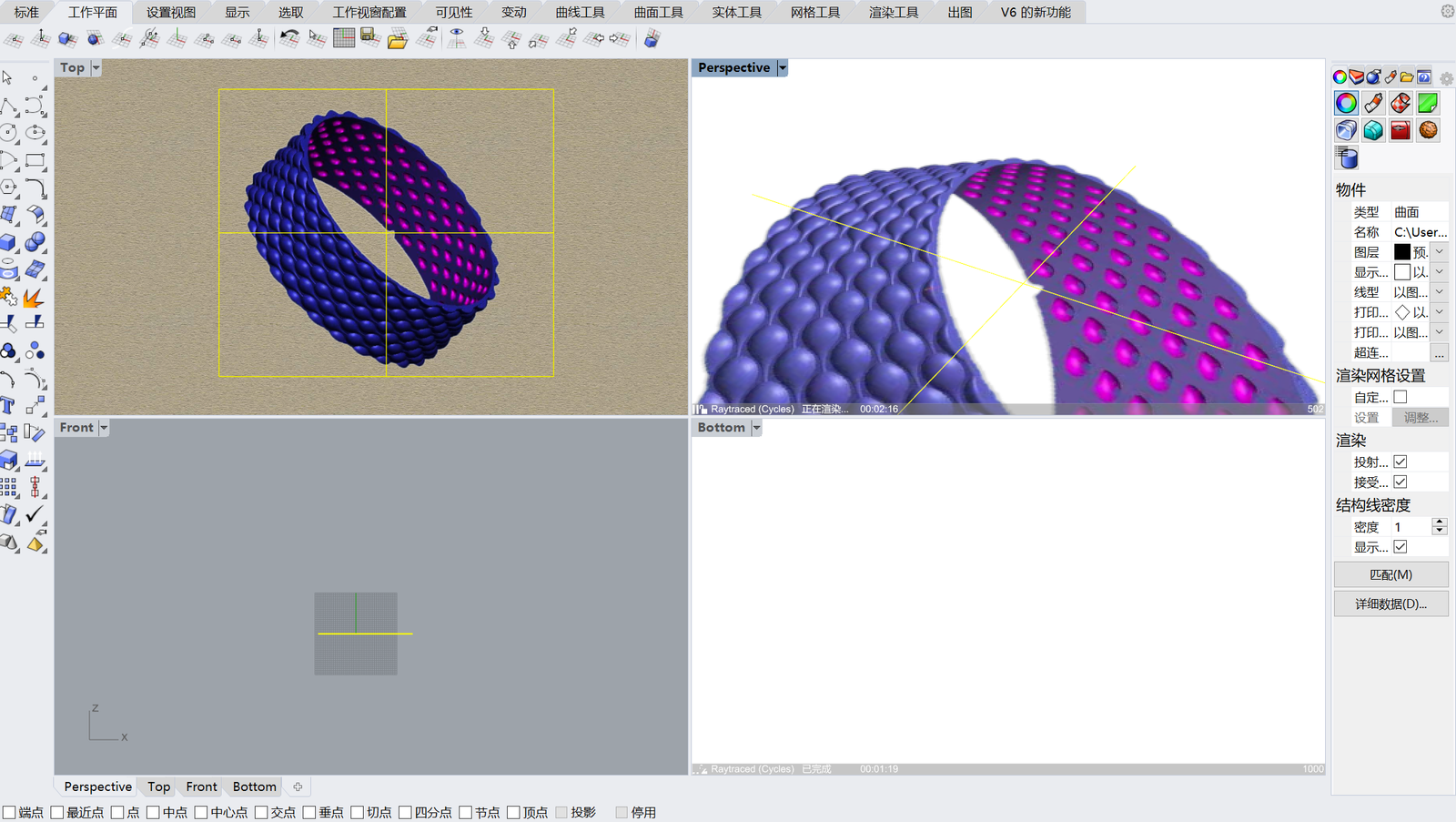
Task: Open the properties panel gear icon
Action: click(1446, 78)
